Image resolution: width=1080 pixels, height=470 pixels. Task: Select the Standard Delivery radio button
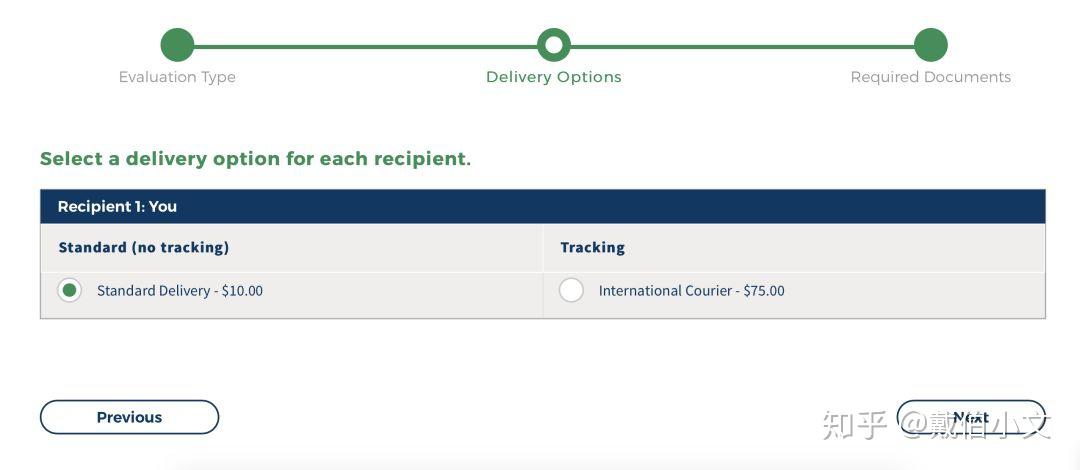(69, 290)
